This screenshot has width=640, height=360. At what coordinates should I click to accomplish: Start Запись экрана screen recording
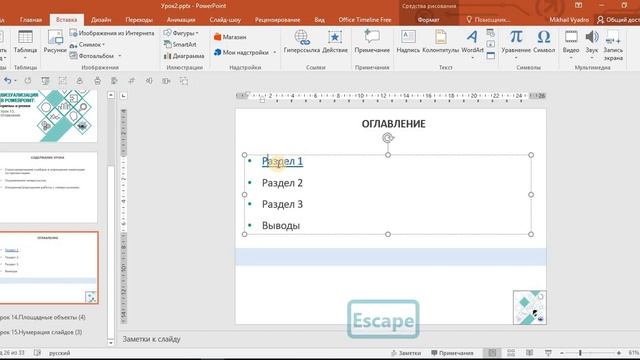pos(613,45)
